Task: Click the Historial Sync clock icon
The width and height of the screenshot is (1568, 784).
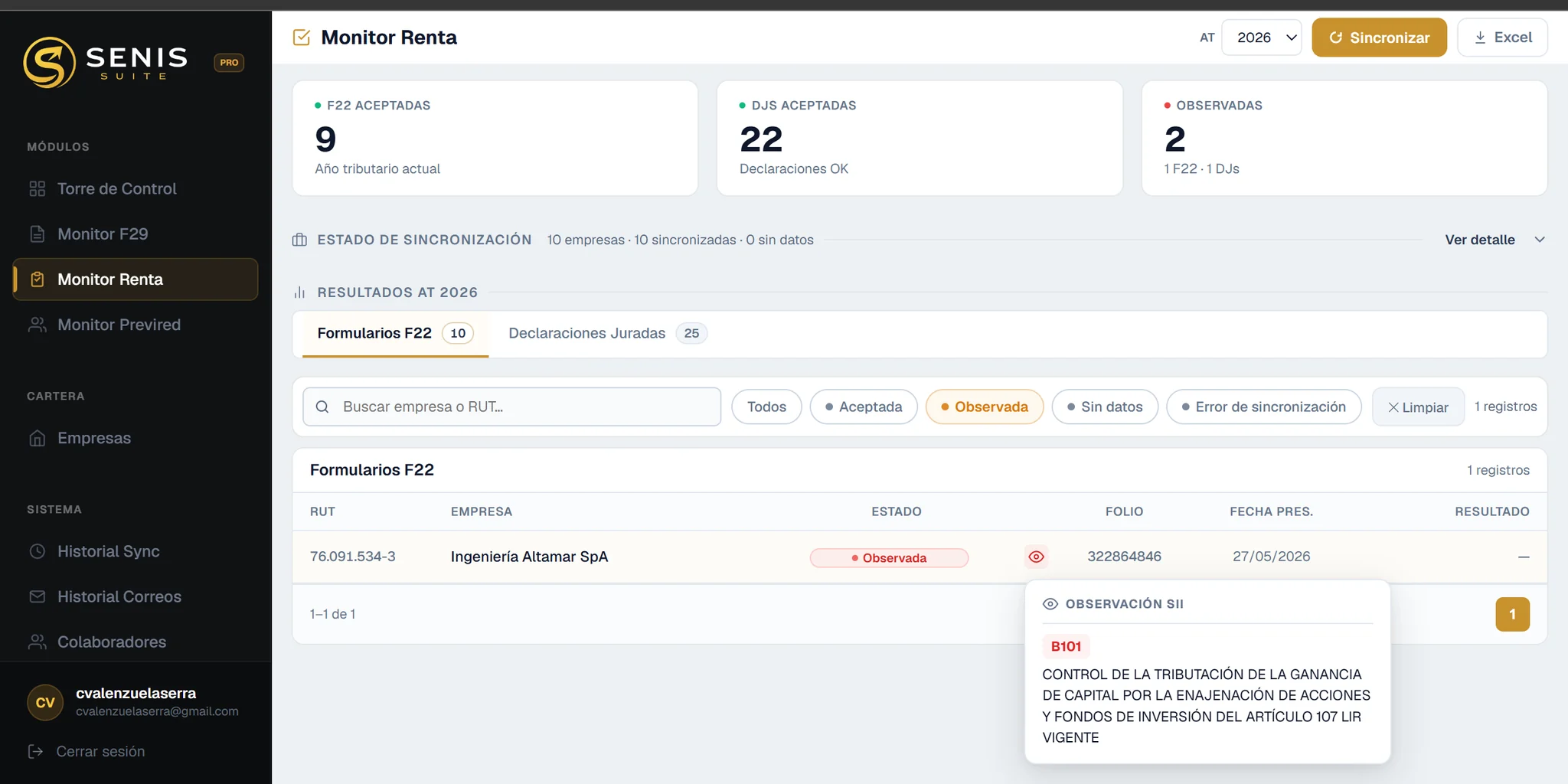Action: [37, 551]
